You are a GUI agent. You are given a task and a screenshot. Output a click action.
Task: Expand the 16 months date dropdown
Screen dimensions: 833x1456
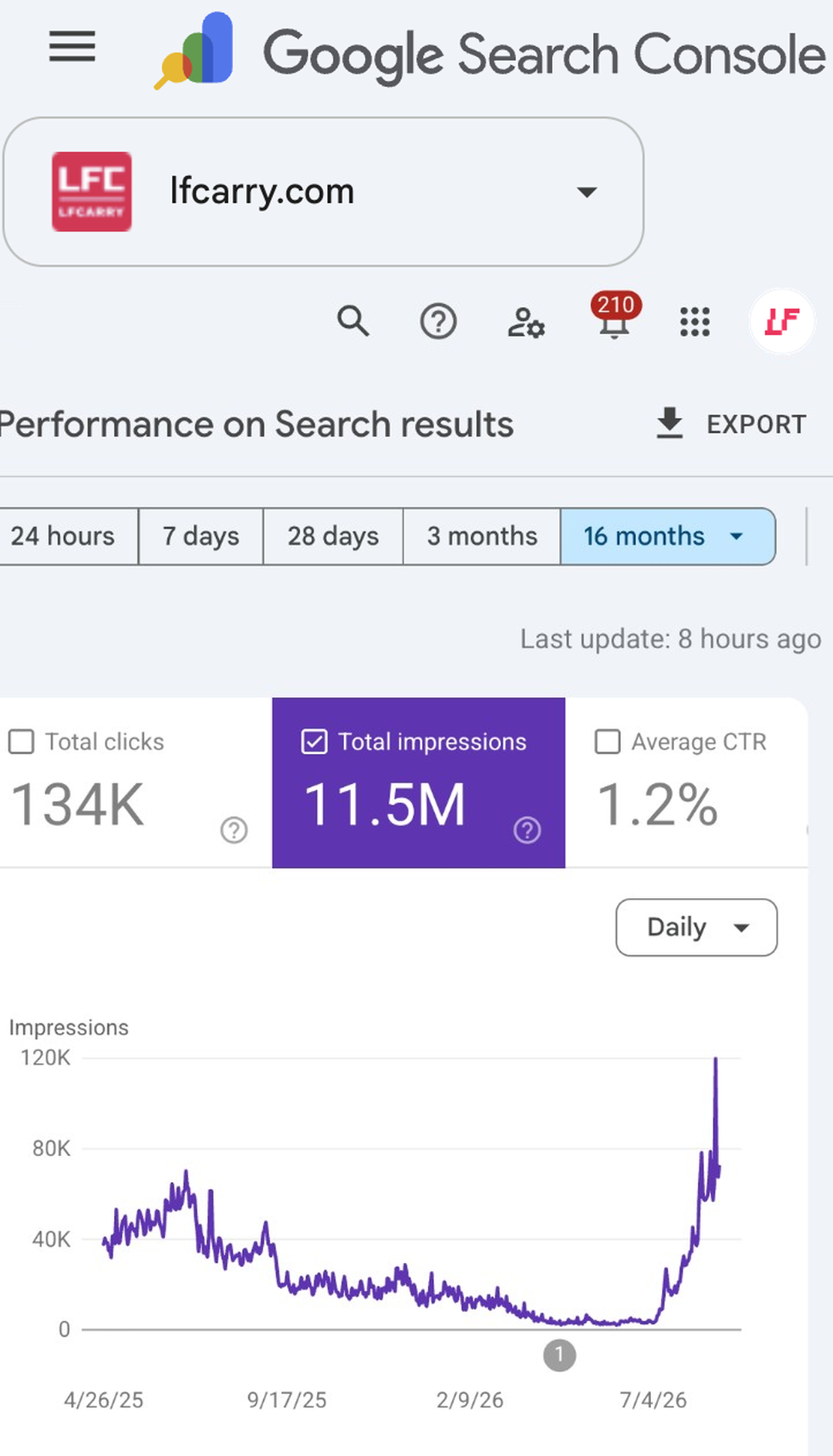click(668, 536)
